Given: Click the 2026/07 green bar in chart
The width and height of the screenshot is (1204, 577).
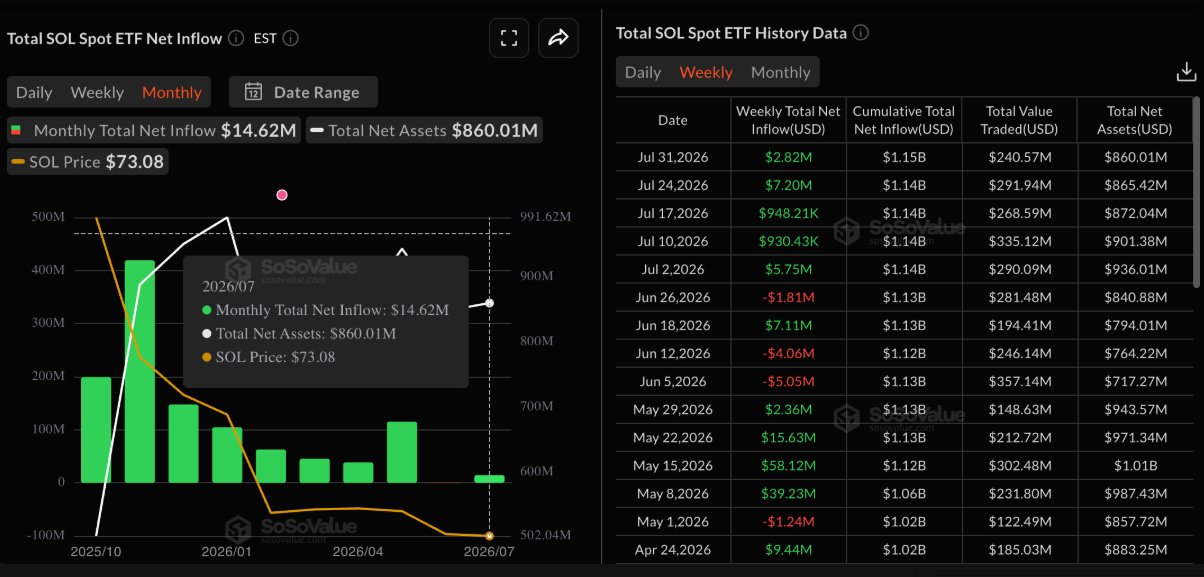Looking at the screenshot, I should pyautogui.click(x=489, y=478).
